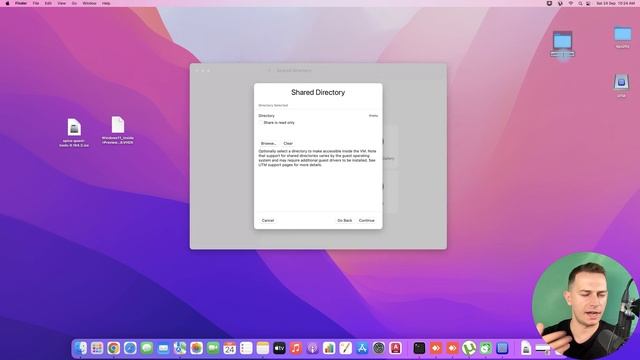Open the Window menu
The image size is (640, 360).
(89, 3)
